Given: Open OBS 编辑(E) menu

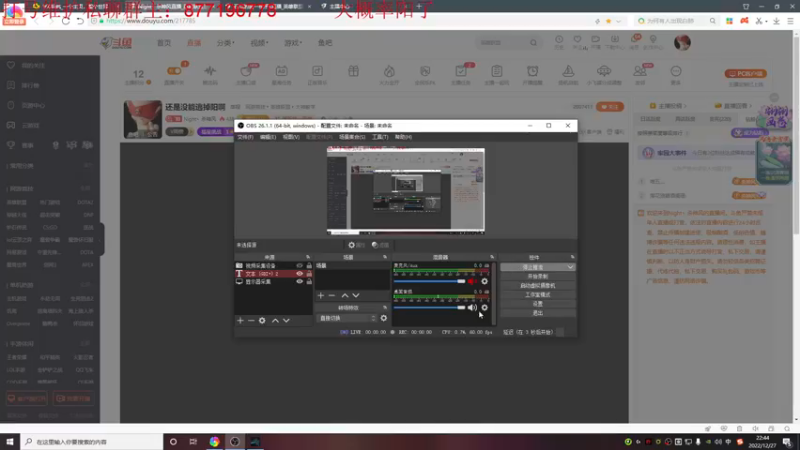Looking at the screenshot, I should coord(268,137).
